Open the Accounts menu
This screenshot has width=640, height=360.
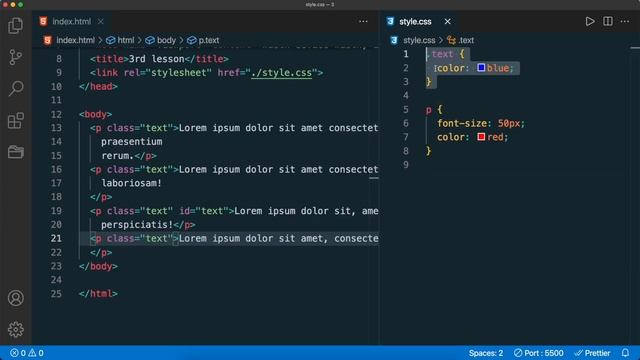pos(16,298)
